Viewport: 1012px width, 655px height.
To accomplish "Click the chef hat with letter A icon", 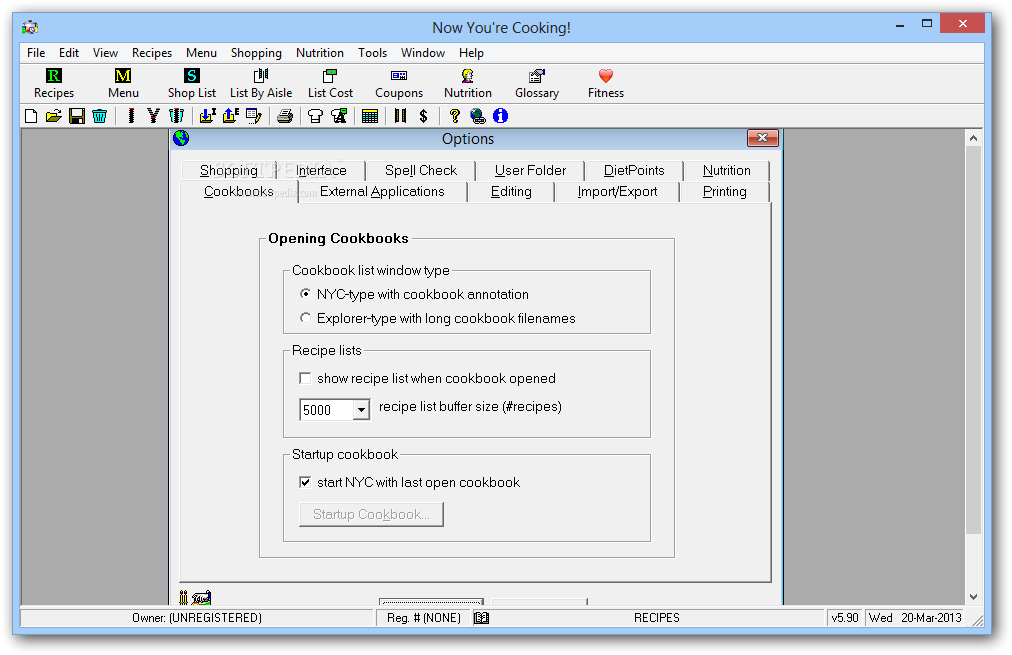I will pyautogui.click(x=339, y=116).
